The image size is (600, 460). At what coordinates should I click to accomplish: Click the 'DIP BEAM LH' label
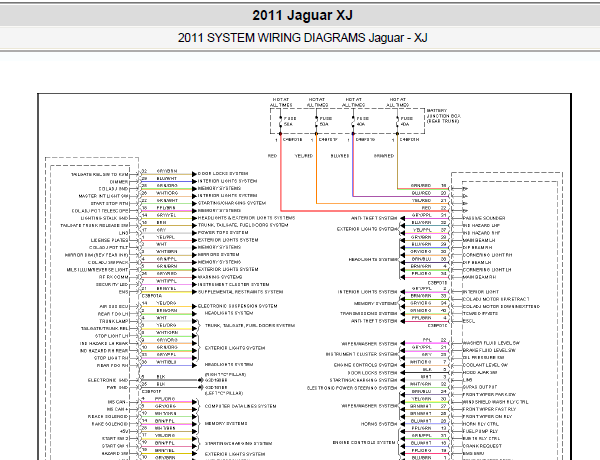(477, 263)
